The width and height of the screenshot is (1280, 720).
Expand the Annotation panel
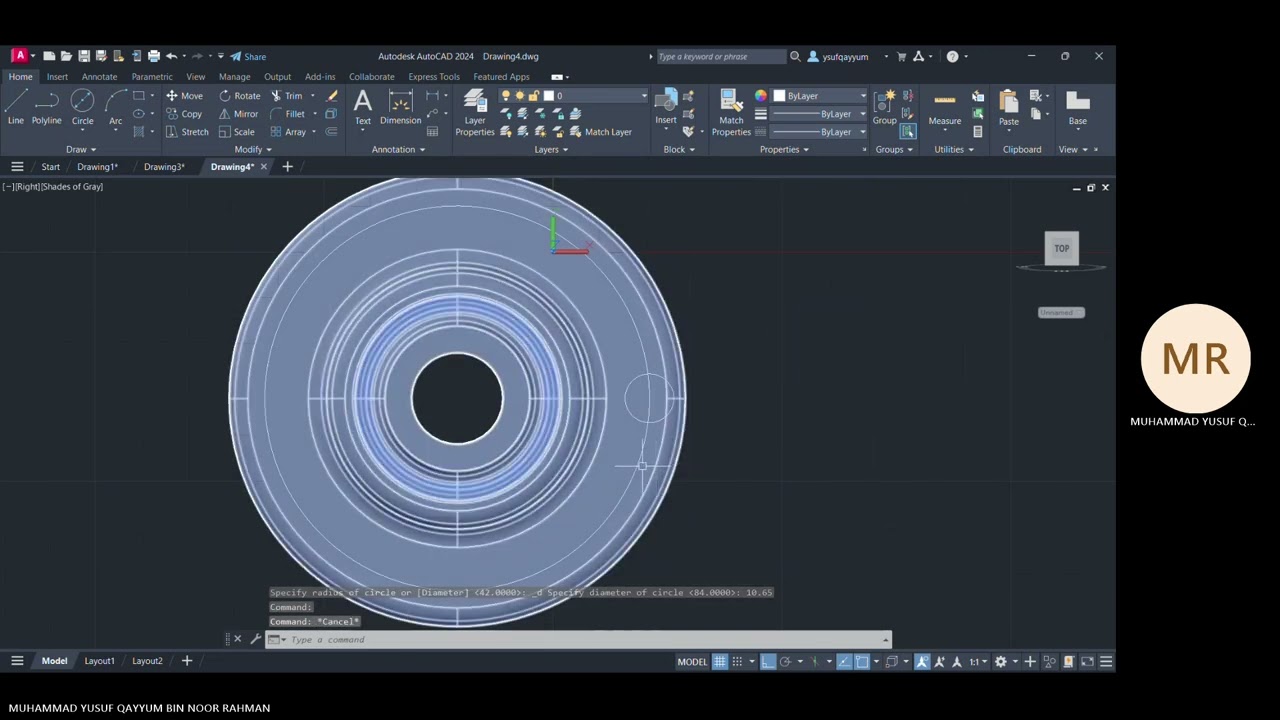pos(398,149)
